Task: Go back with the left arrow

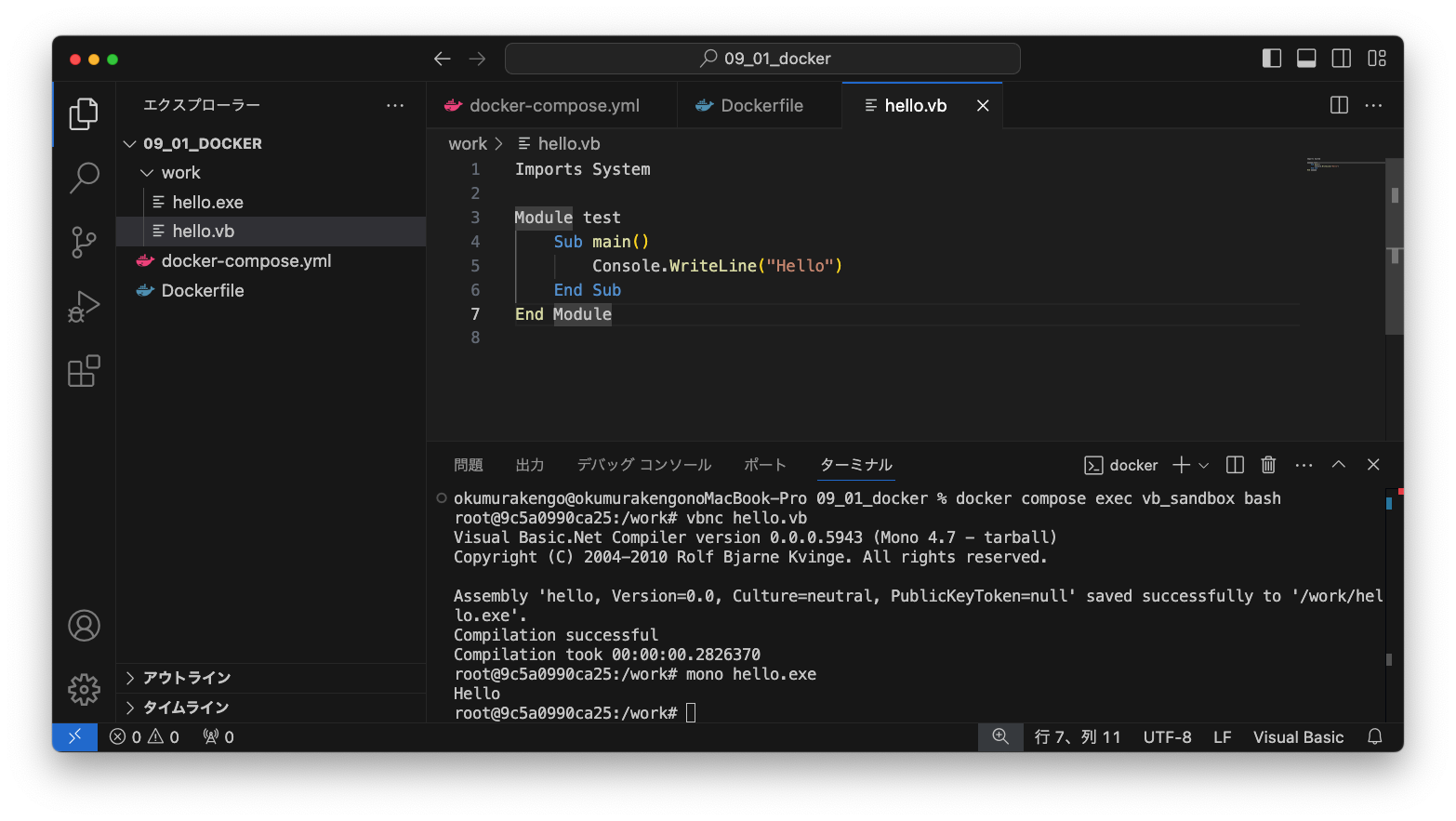Action: [443, 59]
